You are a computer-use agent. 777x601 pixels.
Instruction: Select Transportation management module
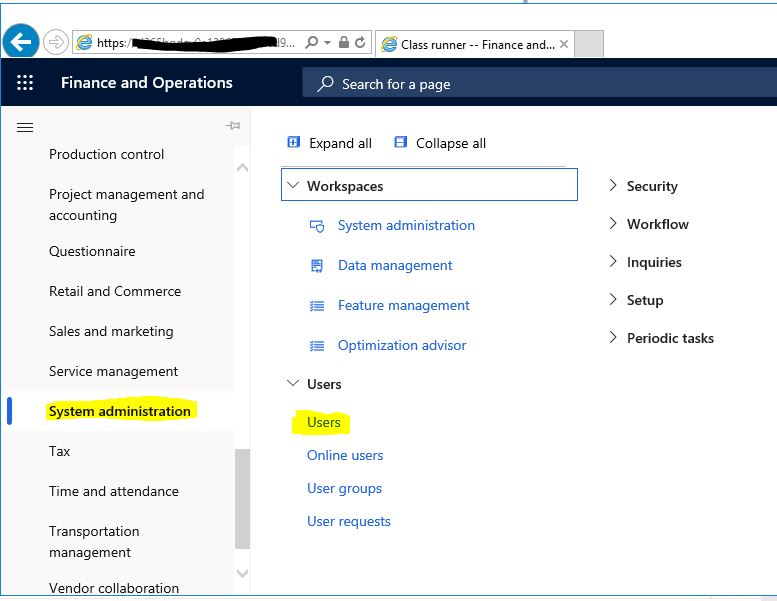pos(94,542)
